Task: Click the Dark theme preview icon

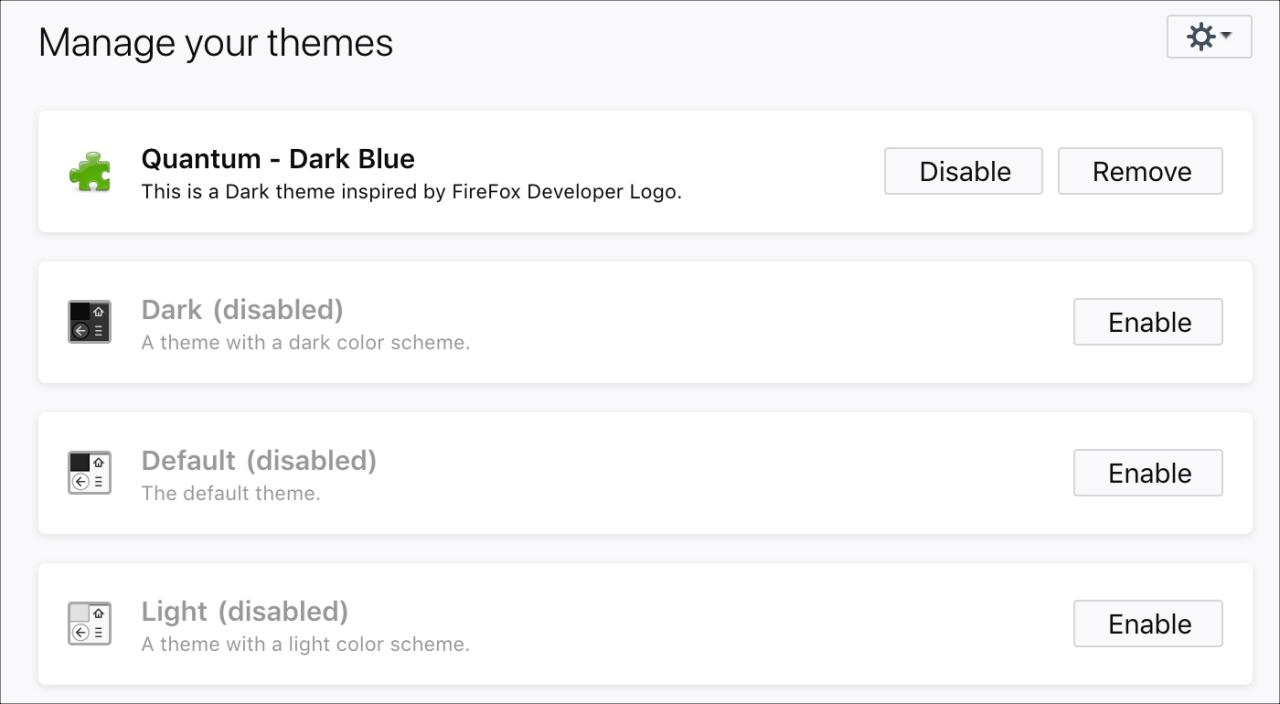Action: pos(89,322)
